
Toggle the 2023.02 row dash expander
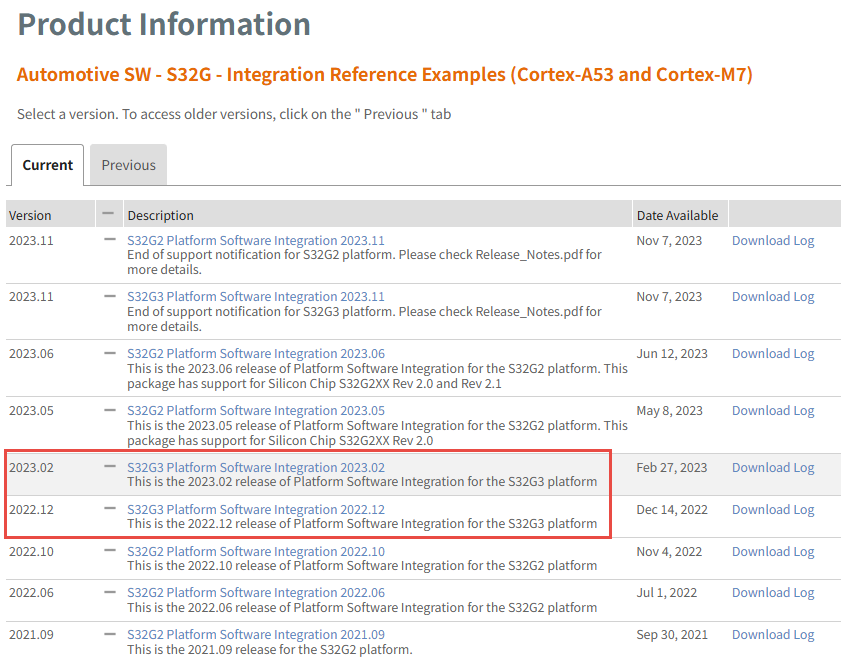pyautogui.click(x=110, y=467)
